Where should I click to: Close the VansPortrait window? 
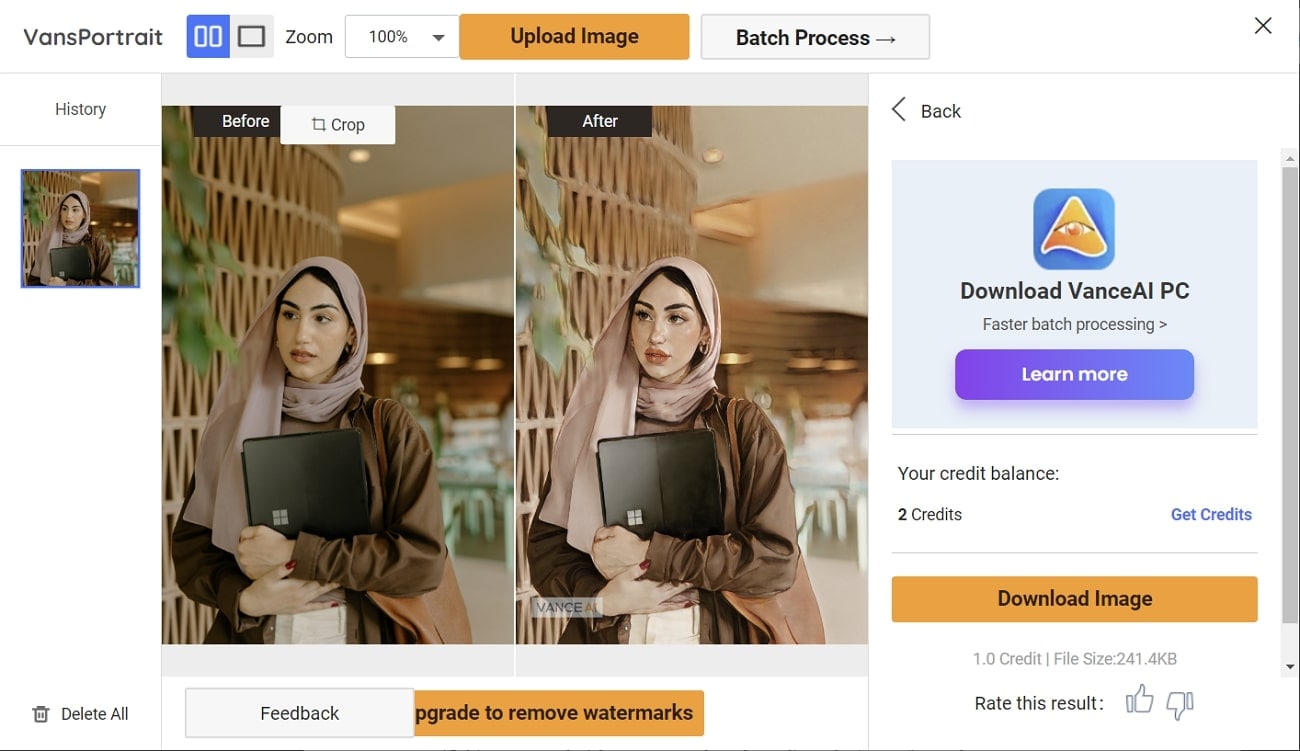pyautogui.click(x=1263, y=26)
